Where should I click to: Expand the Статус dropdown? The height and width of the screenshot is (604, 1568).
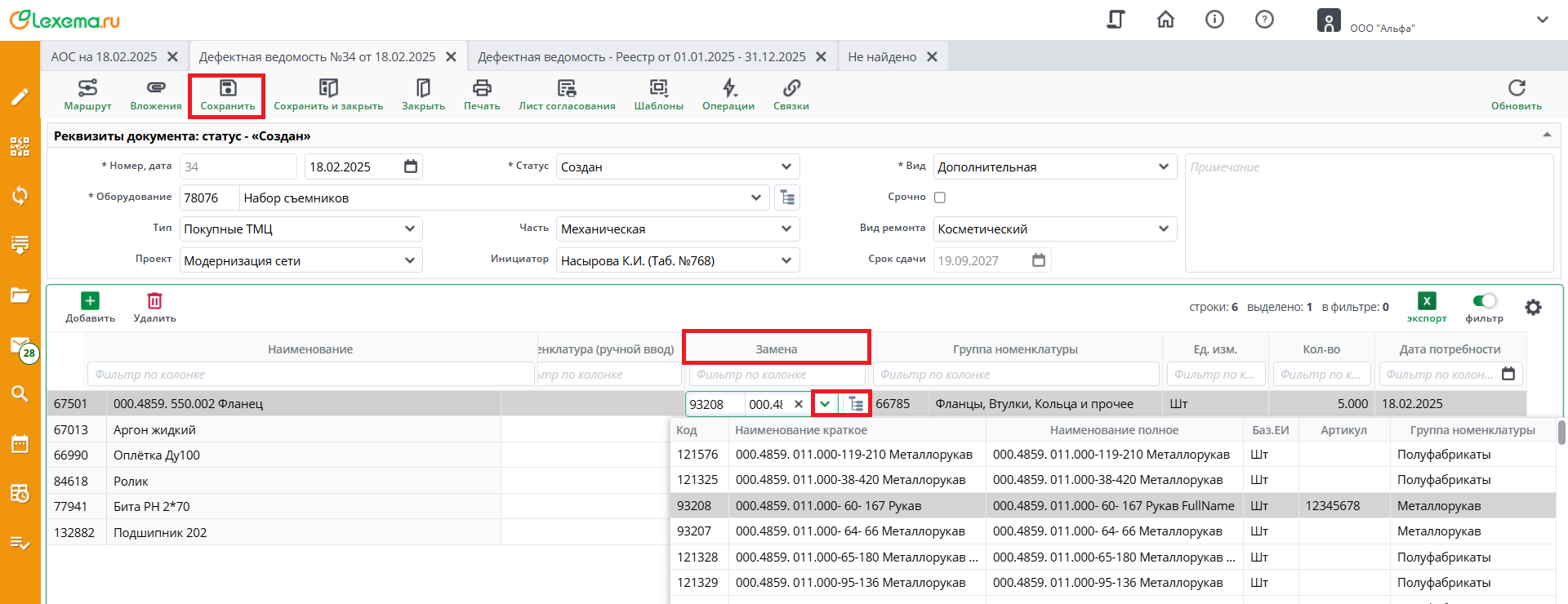tap(786, 167)
